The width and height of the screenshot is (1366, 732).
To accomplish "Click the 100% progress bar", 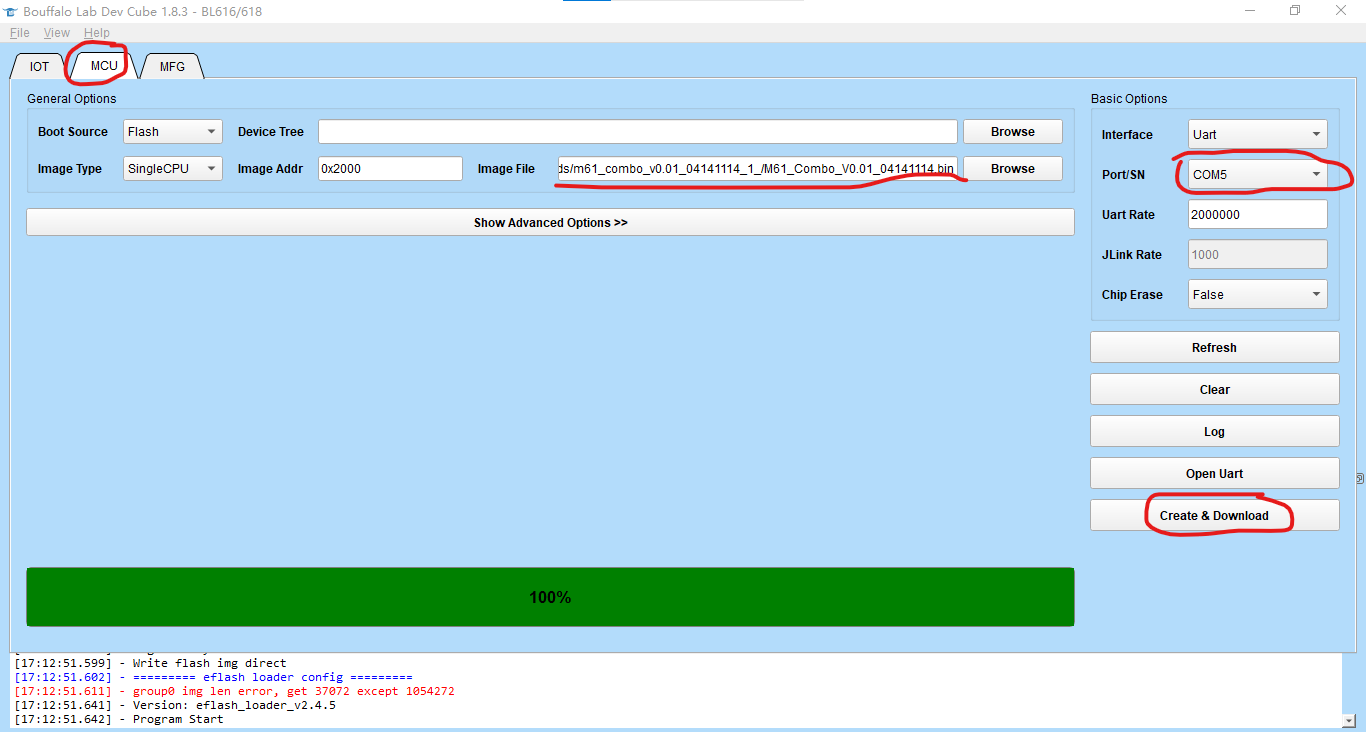I will (x=551, y=598).
